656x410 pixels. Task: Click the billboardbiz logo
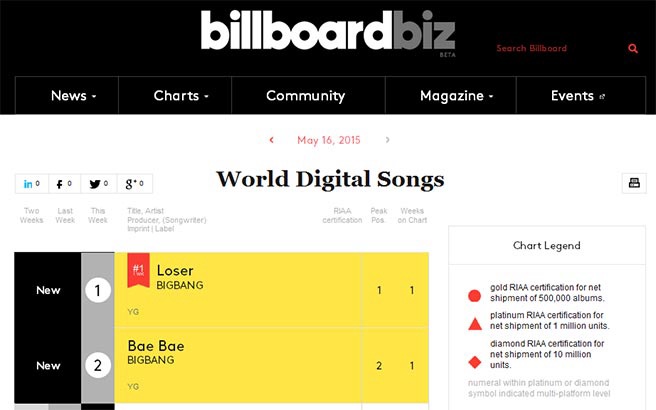(328, 31)
